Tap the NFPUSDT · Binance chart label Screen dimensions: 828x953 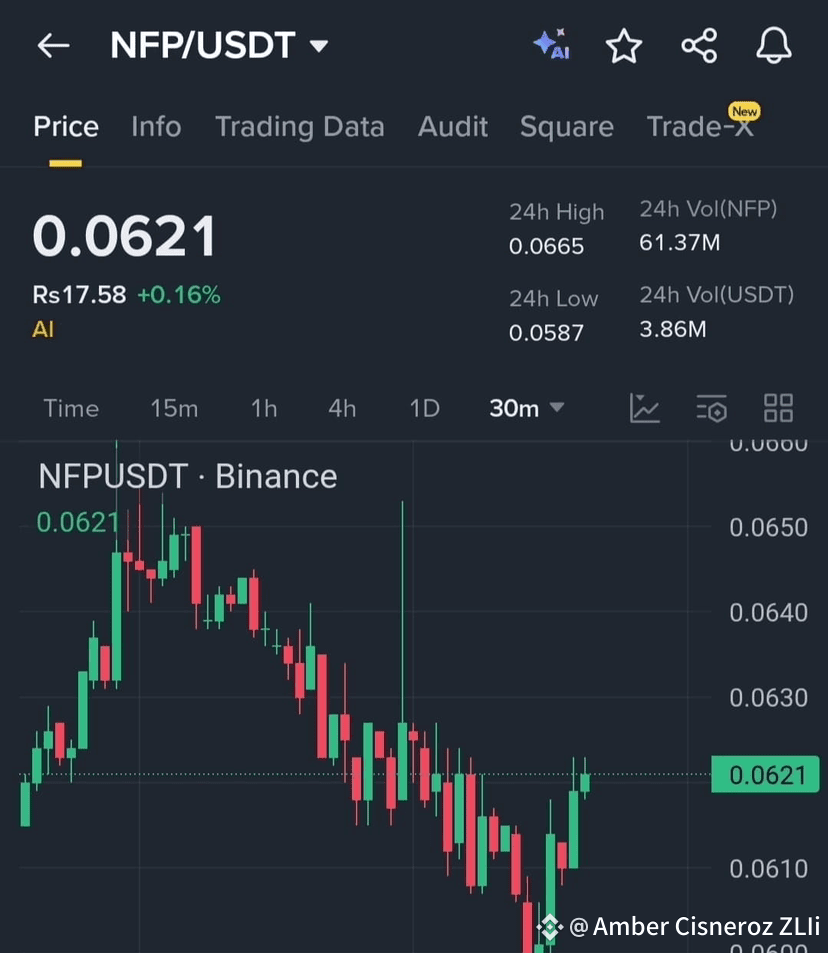pyautogui.click(x=187, y=476)
